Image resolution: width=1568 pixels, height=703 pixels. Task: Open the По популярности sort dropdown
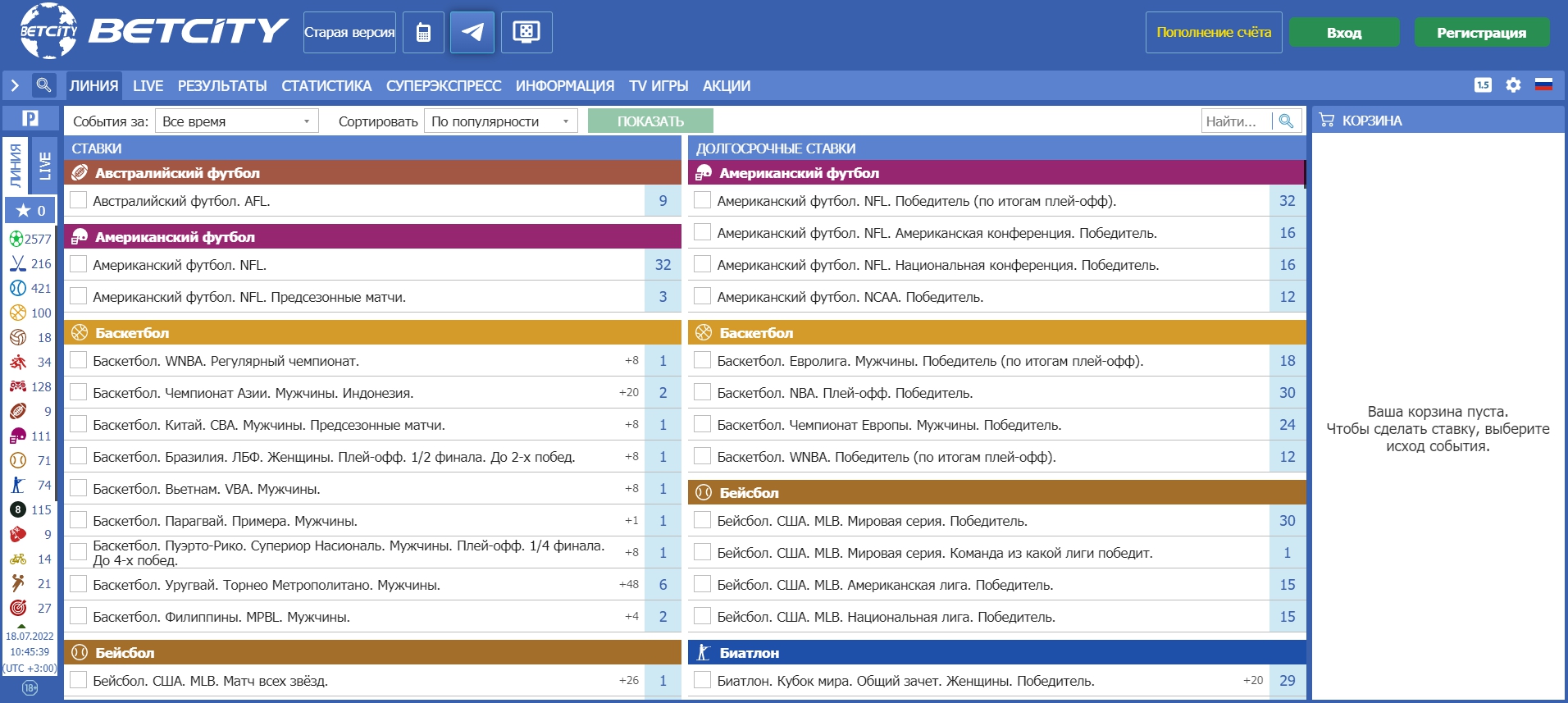click(x=500, y=121)
